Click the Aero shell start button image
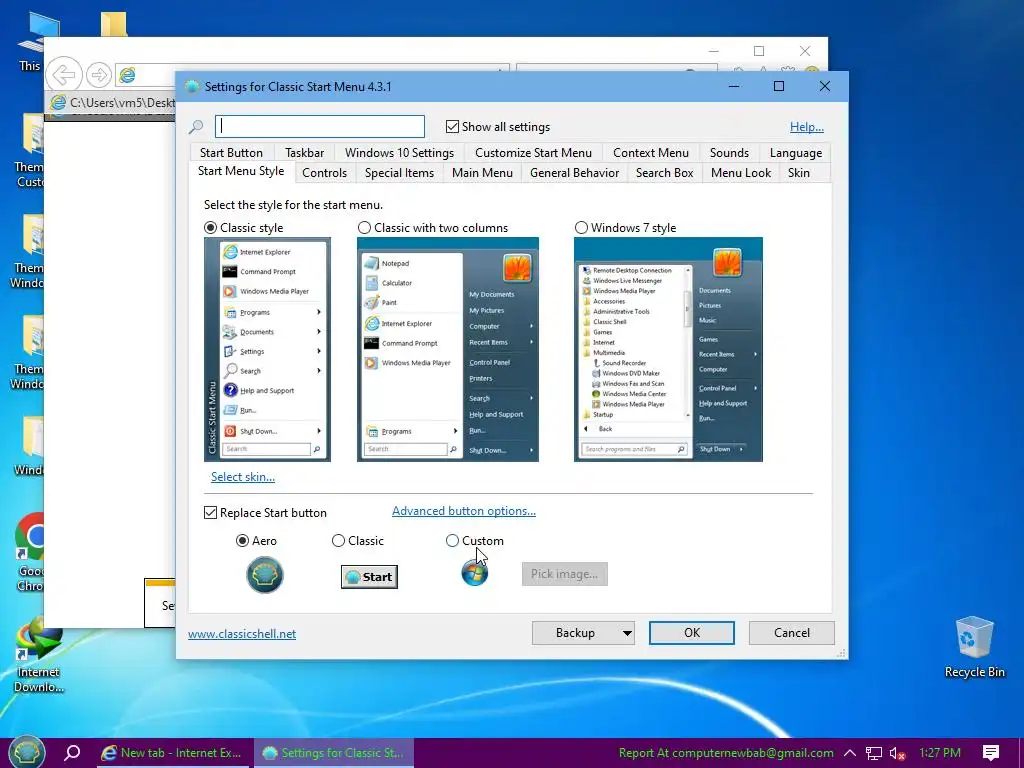Image resolution: width=1024 pixels, height=768 pixels. click(264, 575)
